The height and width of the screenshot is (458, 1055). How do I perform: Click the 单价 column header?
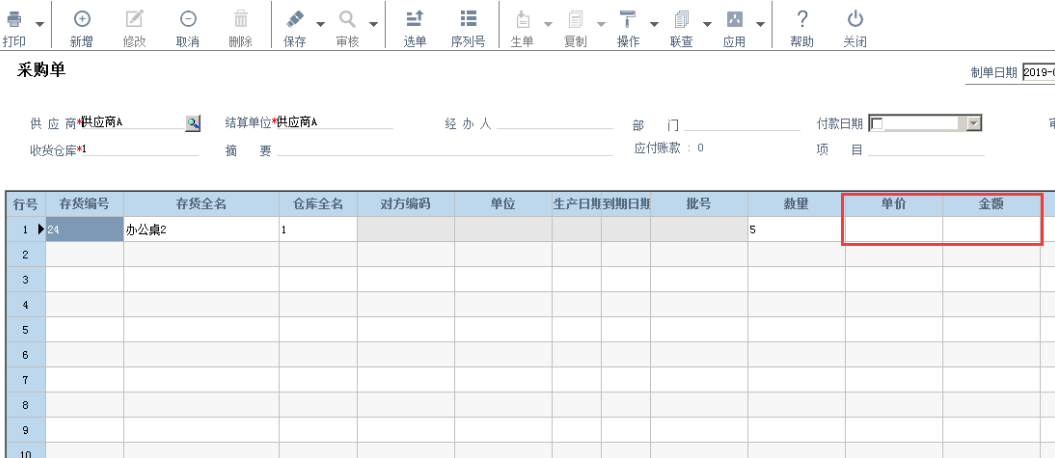coord(894,204)
